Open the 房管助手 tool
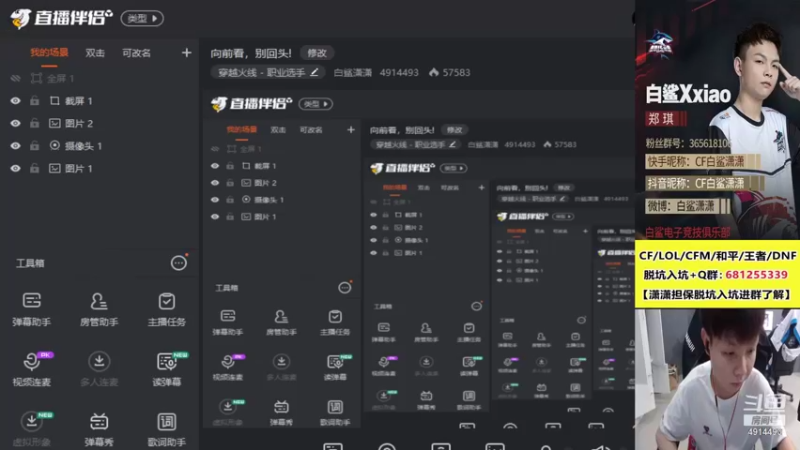 99,309
